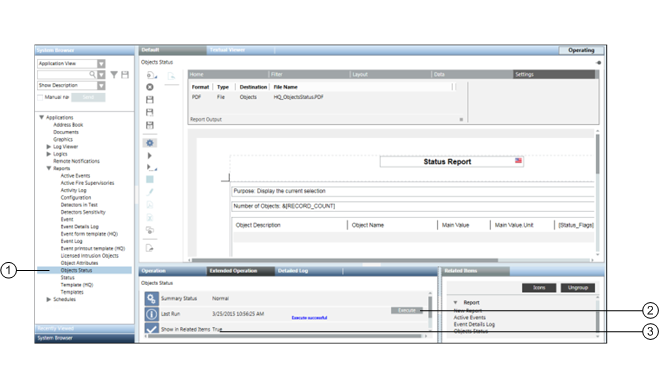This screenshot has height=389, width=659.
Task: Click the stop circle icon in report toolbar
Action: 150,87
